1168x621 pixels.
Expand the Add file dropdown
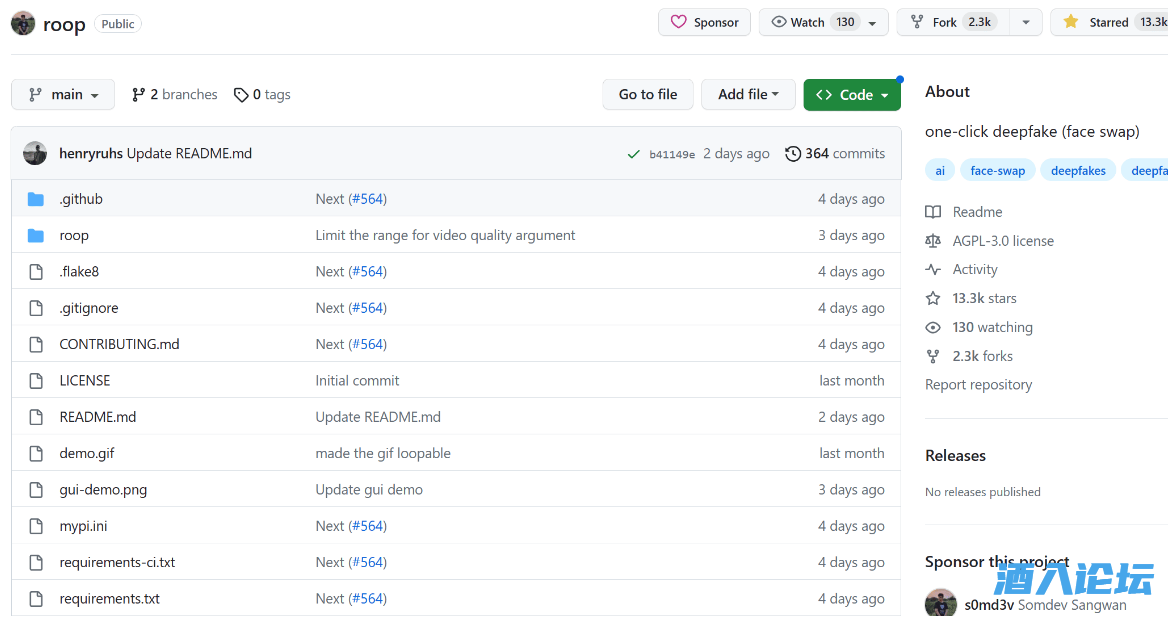tap(748, 95)
